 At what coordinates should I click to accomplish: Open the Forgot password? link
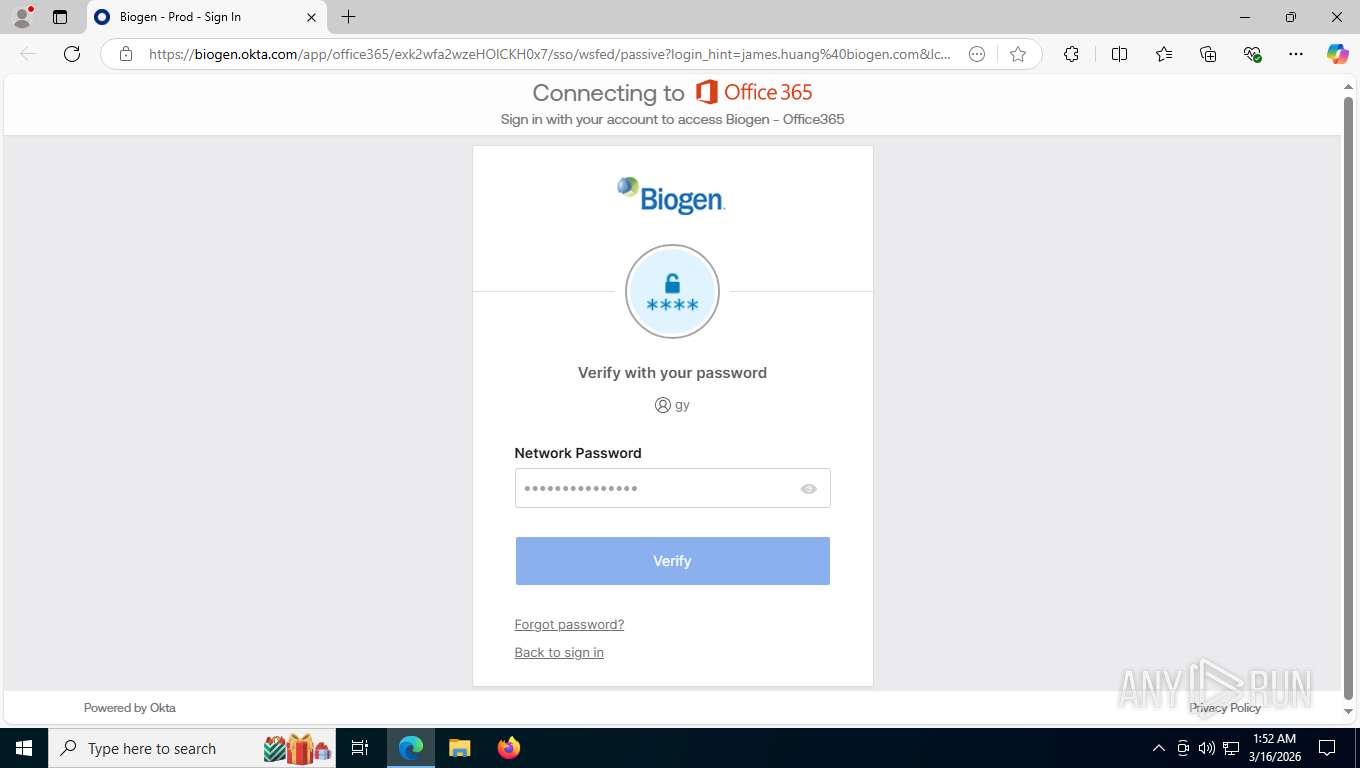569,624
